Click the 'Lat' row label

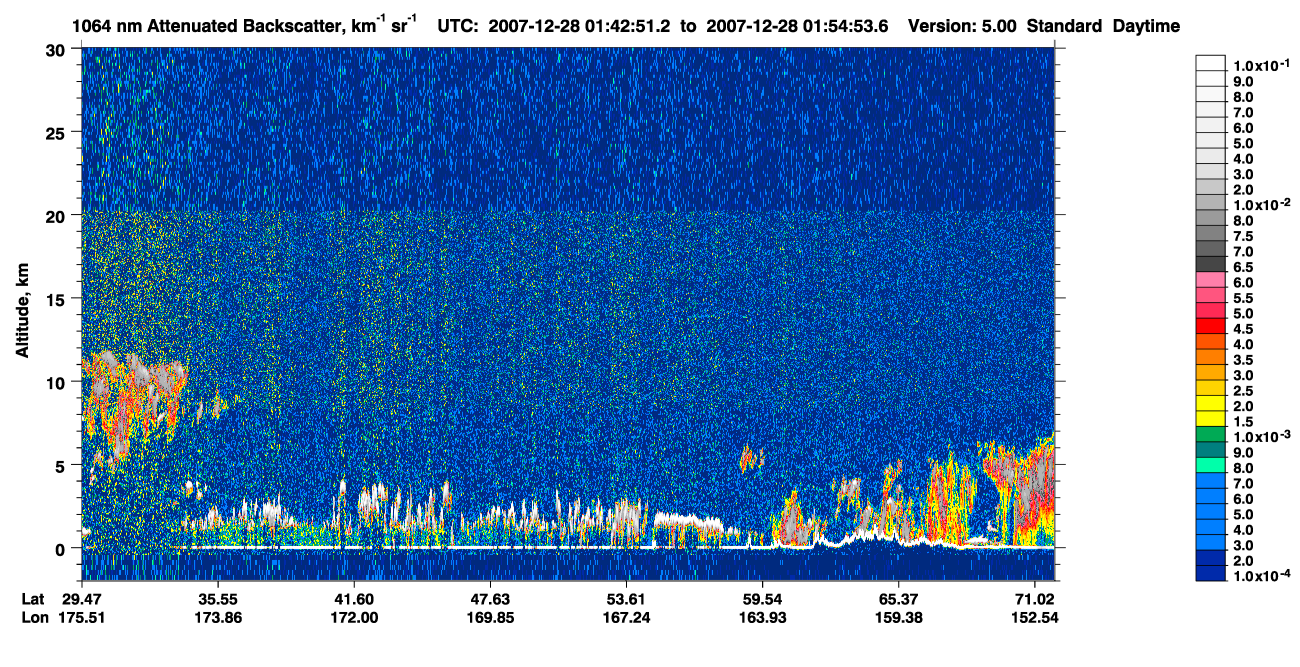33,599
